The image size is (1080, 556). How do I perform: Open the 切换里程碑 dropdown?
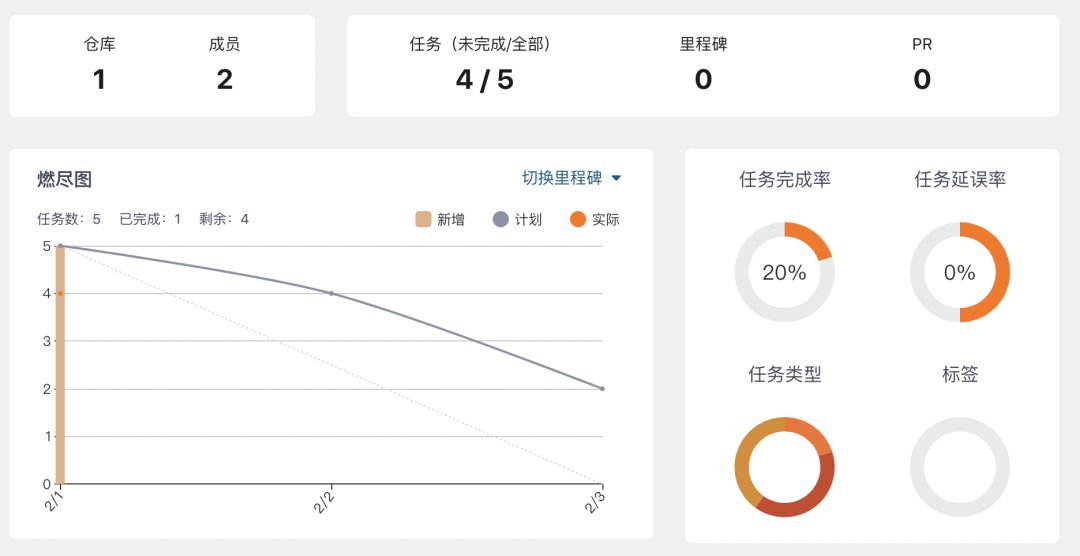pyautogui.click(x=562, y=178)
